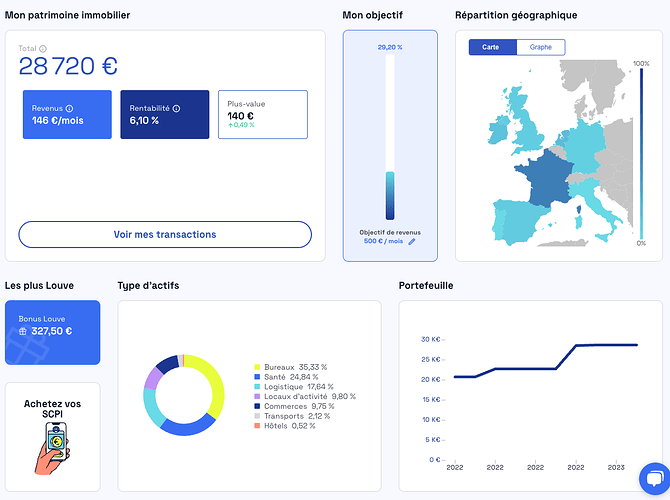This screenshot has width=670, height=500.
Task: Open the Plus-value card
Action: click(x=262, y=114)
